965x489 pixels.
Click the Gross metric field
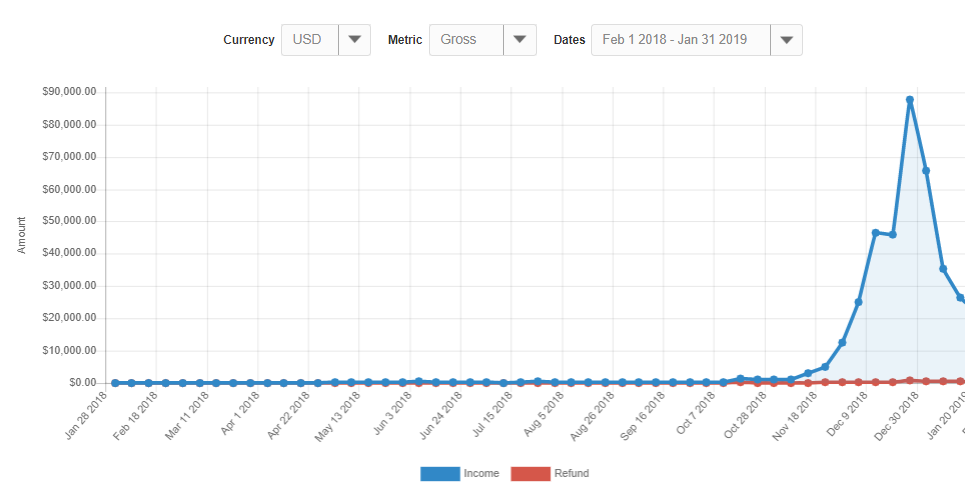click(466, 40)
